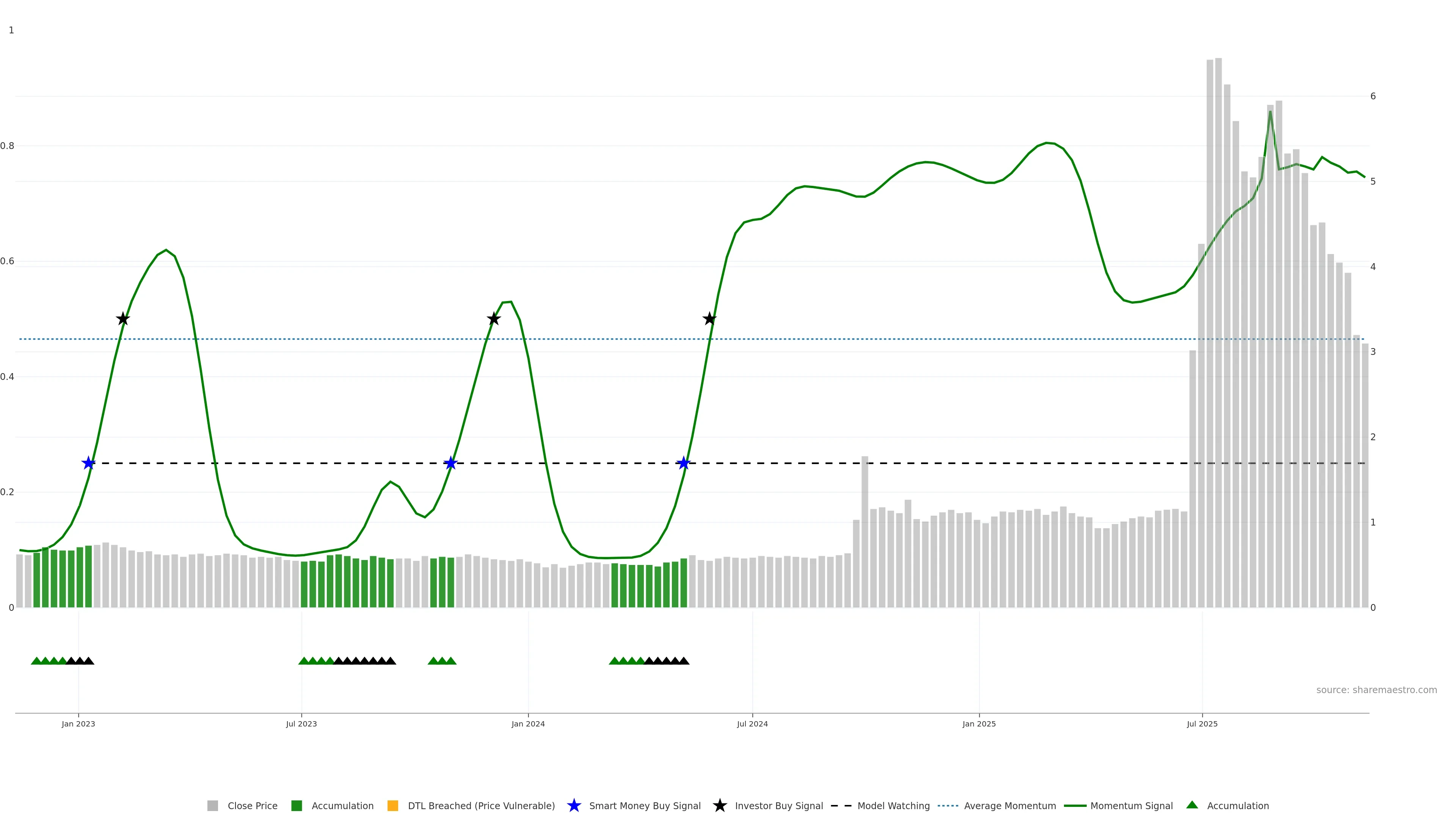Click the Jan 2023 axis label
This screenshot has height=819, width=1456.
pyautogui.click(x=78, y=724)
